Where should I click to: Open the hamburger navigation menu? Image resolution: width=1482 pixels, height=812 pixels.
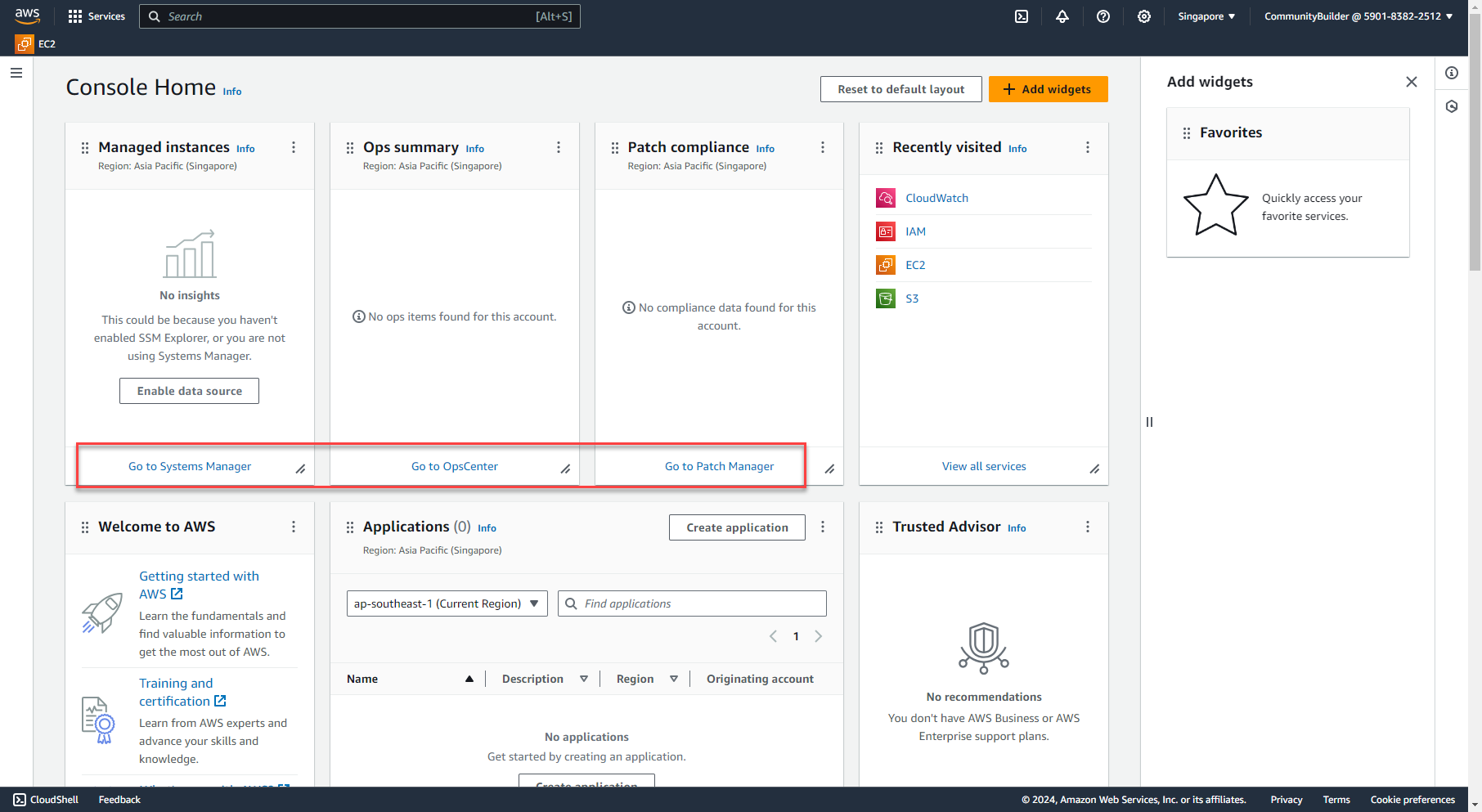coord(16,73)
